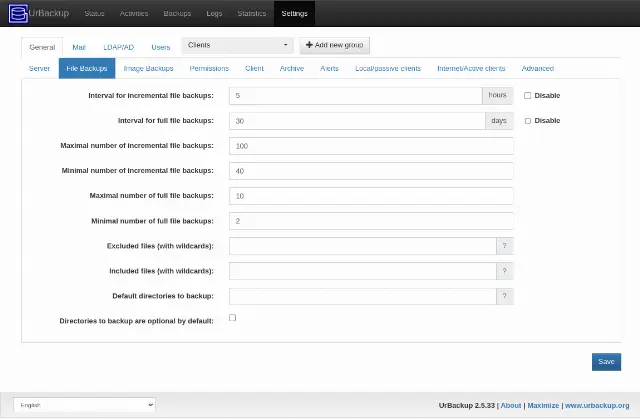
Task: Click help icon for Included files
Action: pos(504,271)
